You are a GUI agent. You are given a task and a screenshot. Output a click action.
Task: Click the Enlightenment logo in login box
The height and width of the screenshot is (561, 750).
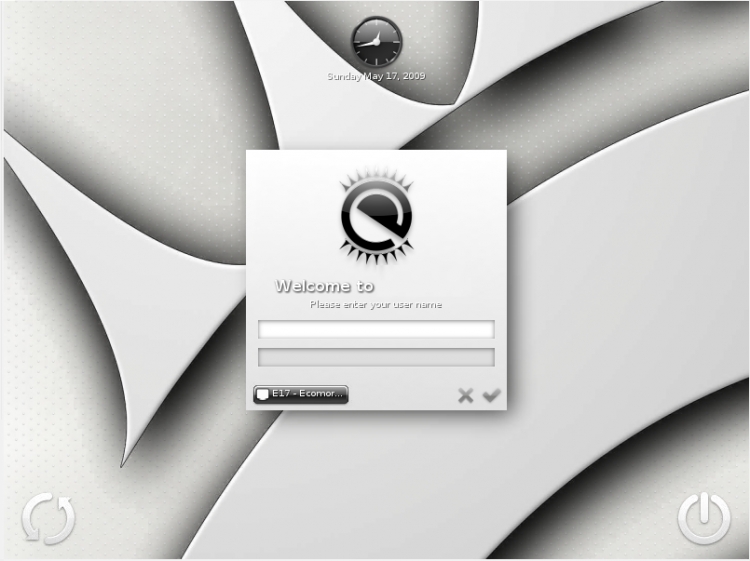(376, 217)
